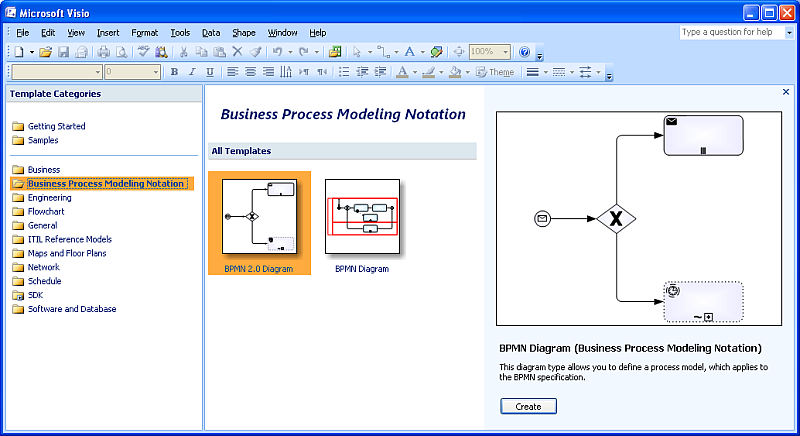Image resolution: width=800 pixels, height=436 pixels.
Task: Open the Edit menu
Action: [48, 33]
